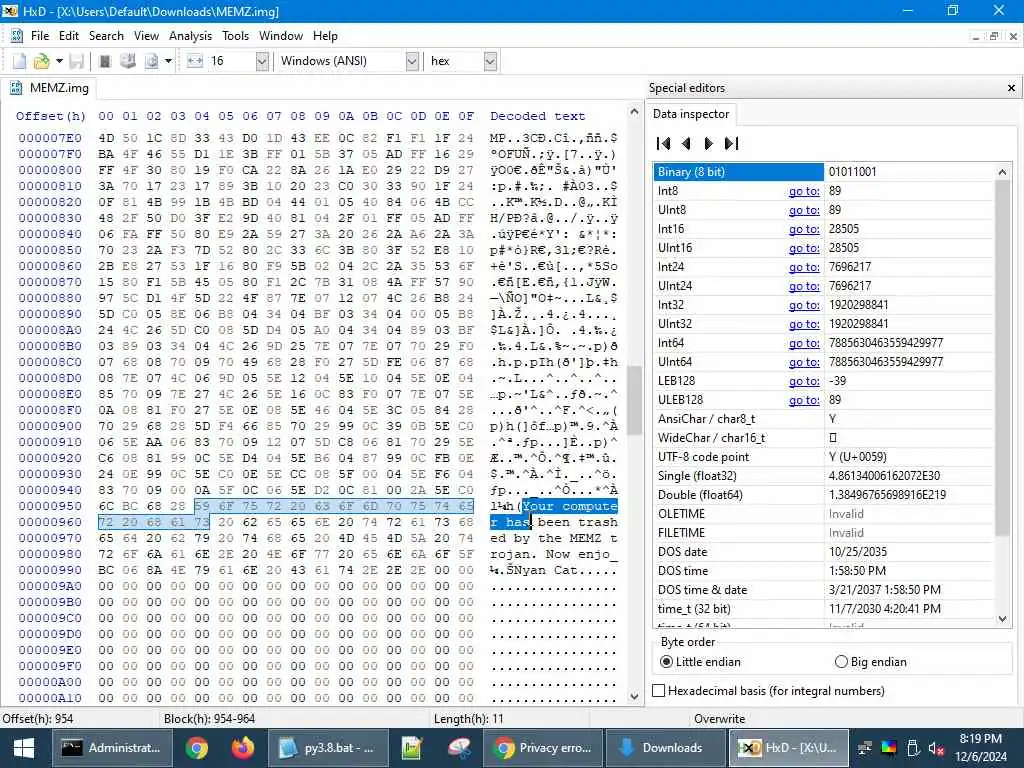
Task: Select the Data inspector tab
Action: (690, 114)
